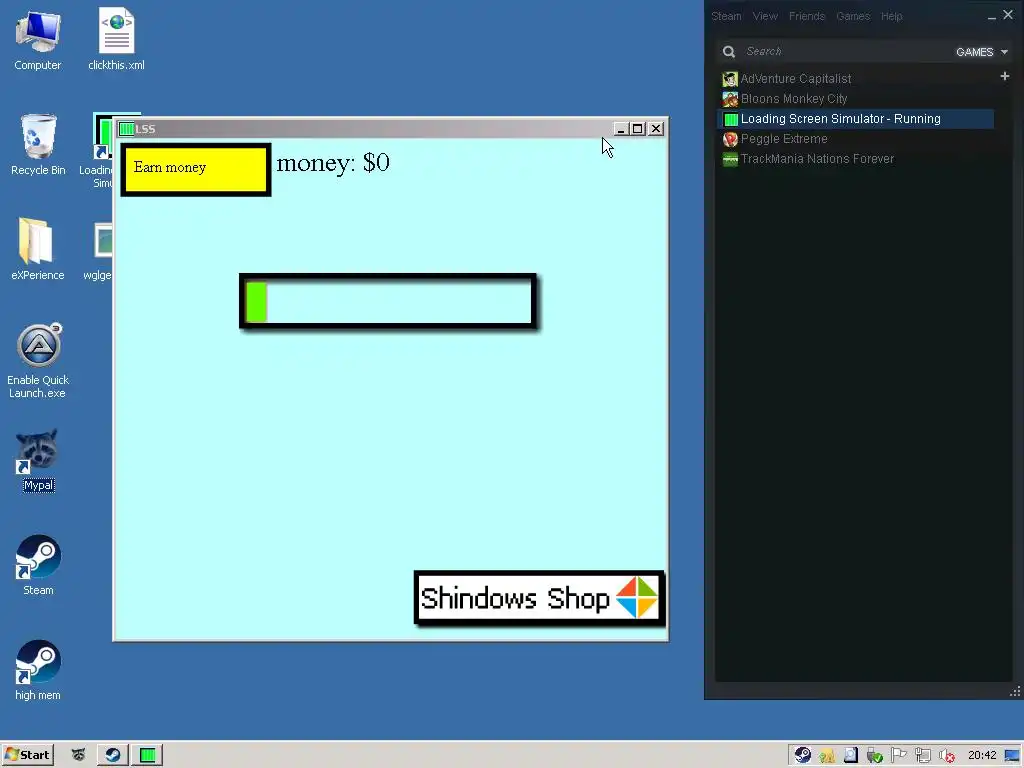
Task: Click the magnifier document tray icon
Action: tap(850, 756)
